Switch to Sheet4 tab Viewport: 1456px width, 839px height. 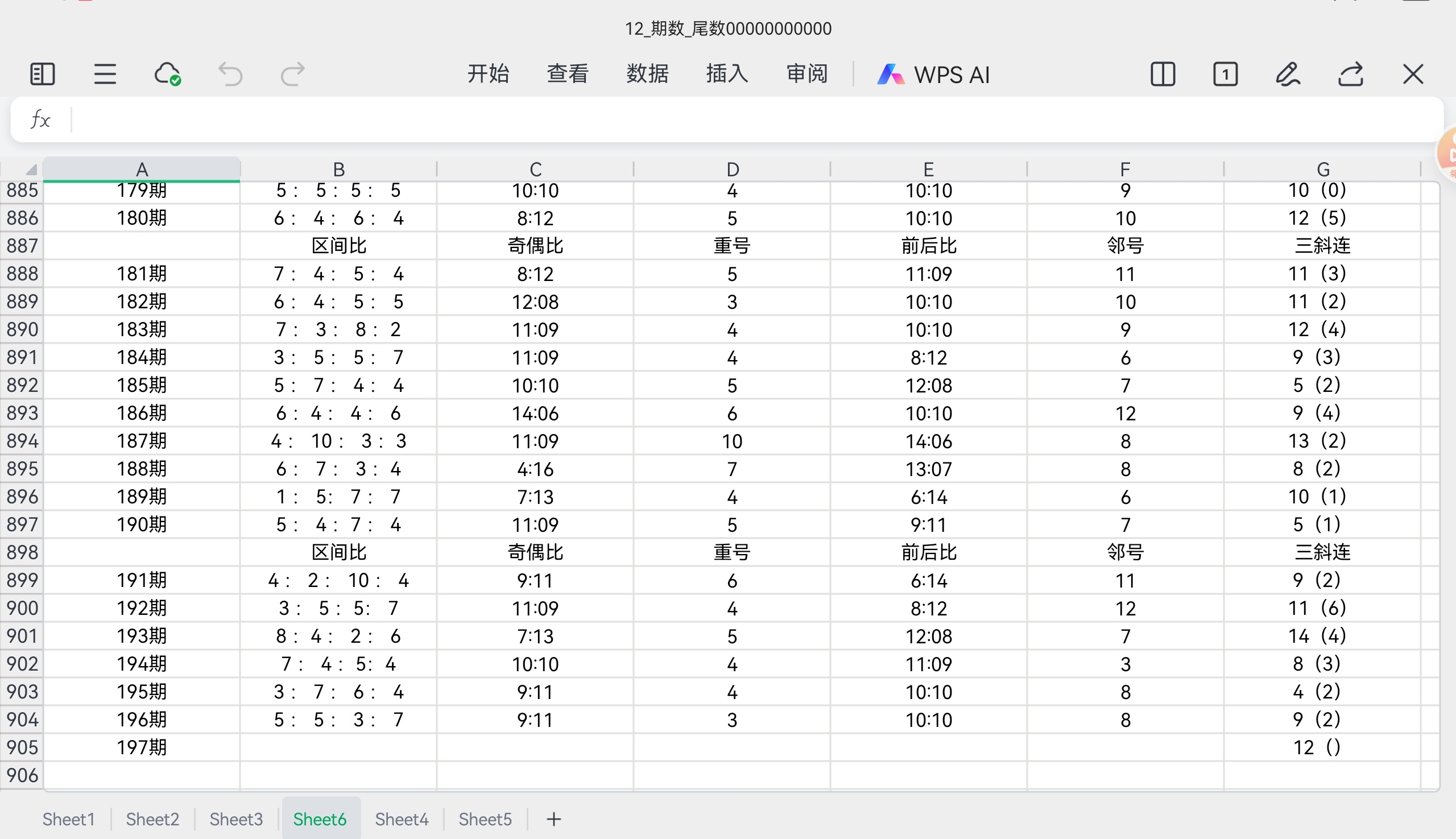click(402, 819)
